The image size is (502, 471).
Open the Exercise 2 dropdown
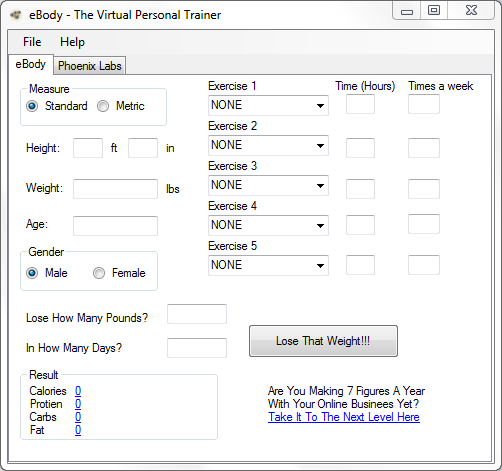tap(268, 145)
